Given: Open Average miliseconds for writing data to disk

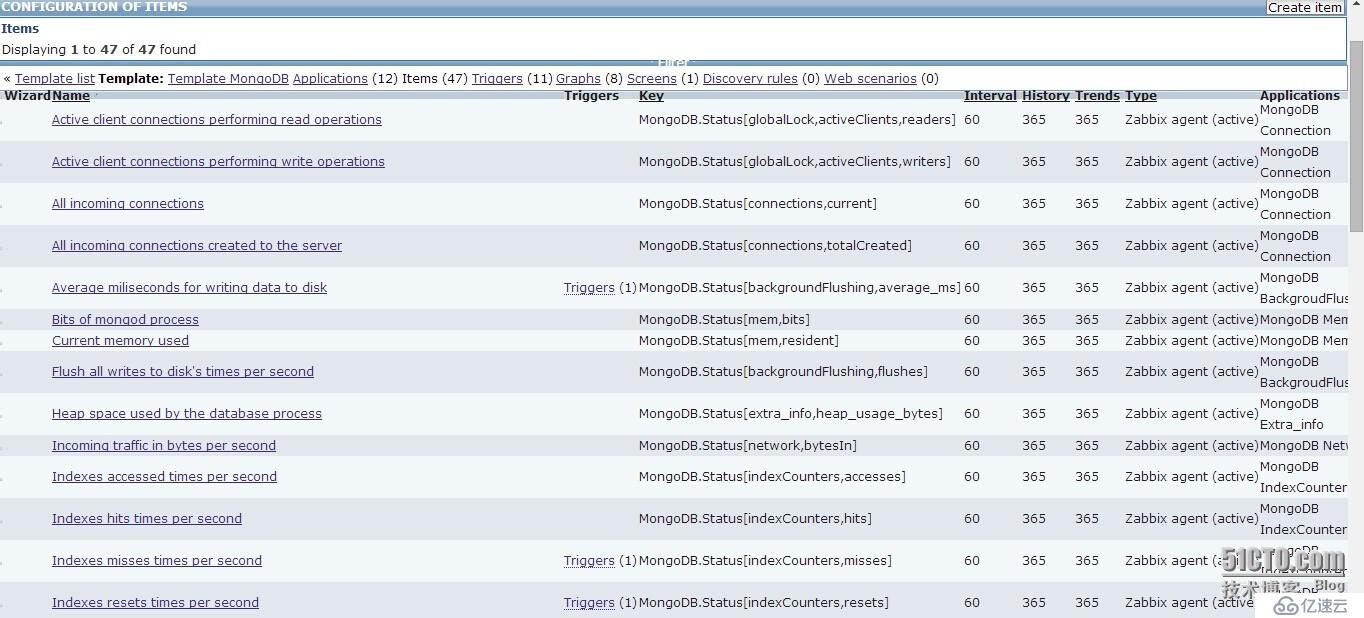Looking at the screenshot, I should click(190, 287).
